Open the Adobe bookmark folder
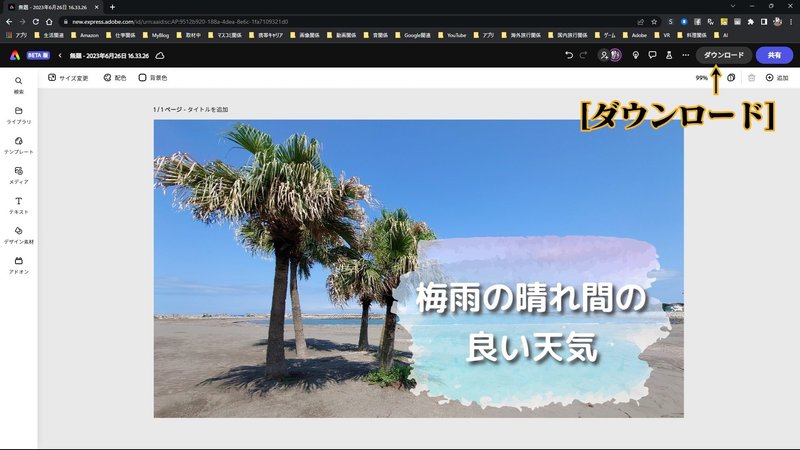Screen dimensions: 800x450 click(634, 35)
